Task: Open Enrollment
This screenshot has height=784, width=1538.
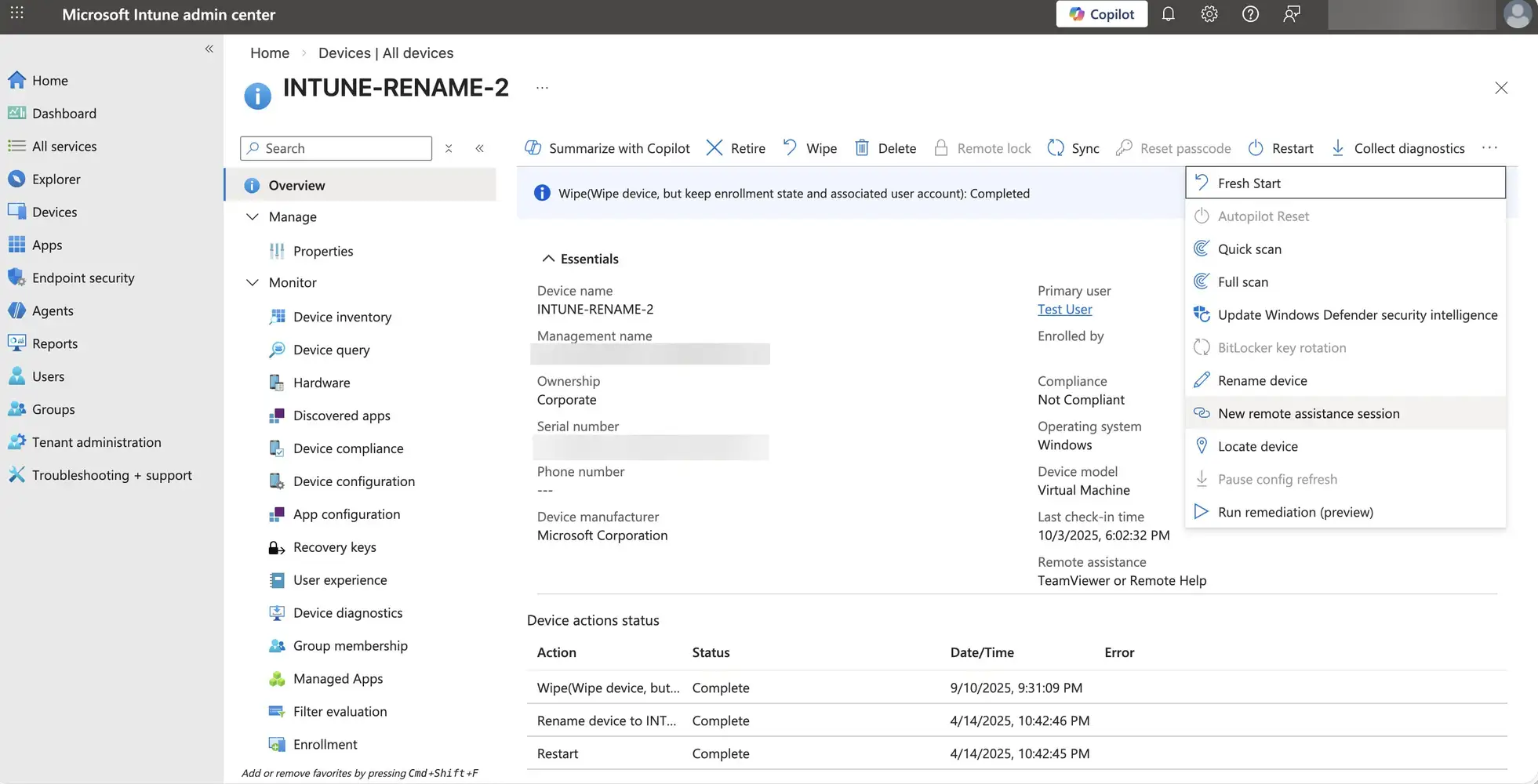Action: coord(325,745)
